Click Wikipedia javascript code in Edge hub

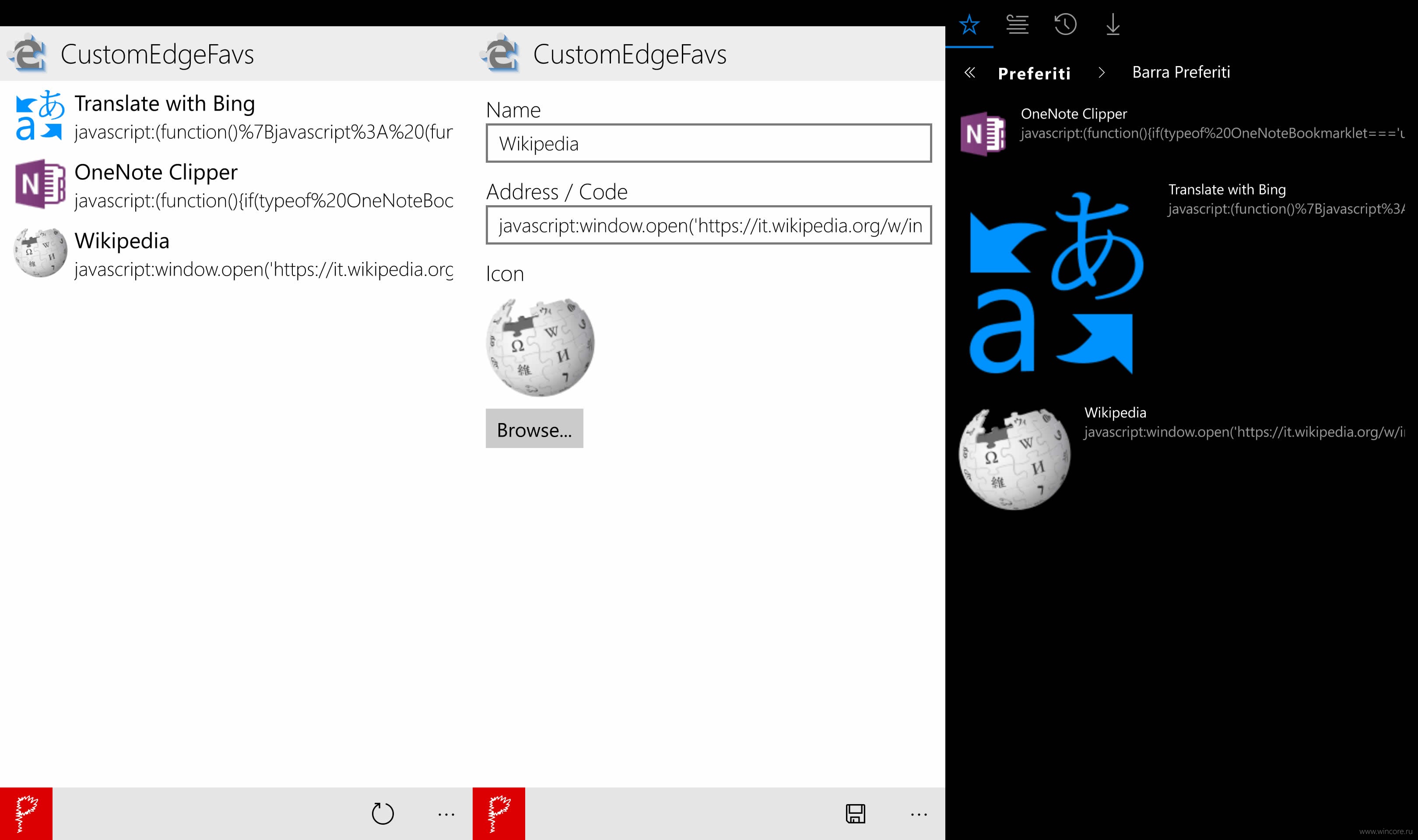pos(1244,432)
